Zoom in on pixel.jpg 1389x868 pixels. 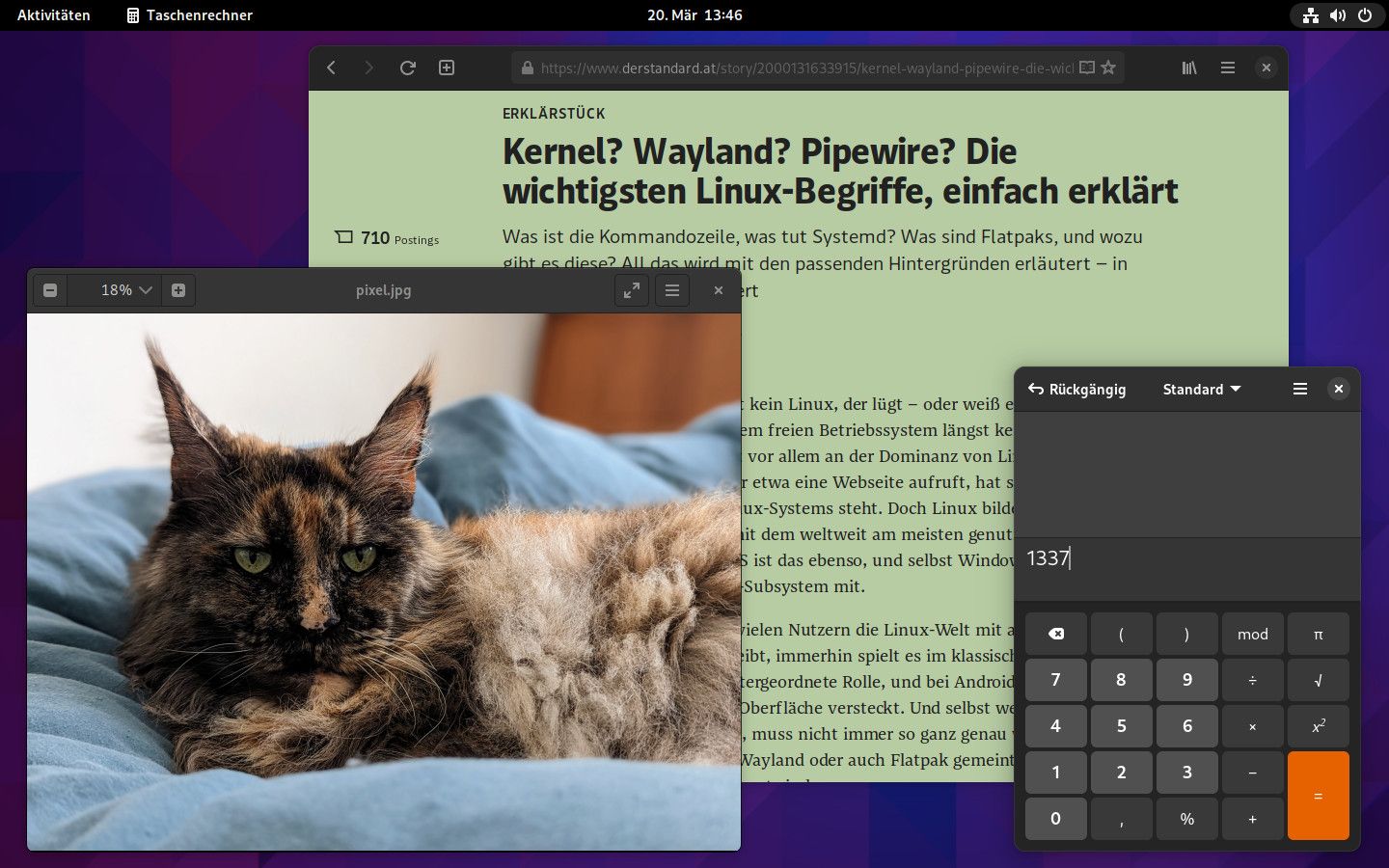177,289
